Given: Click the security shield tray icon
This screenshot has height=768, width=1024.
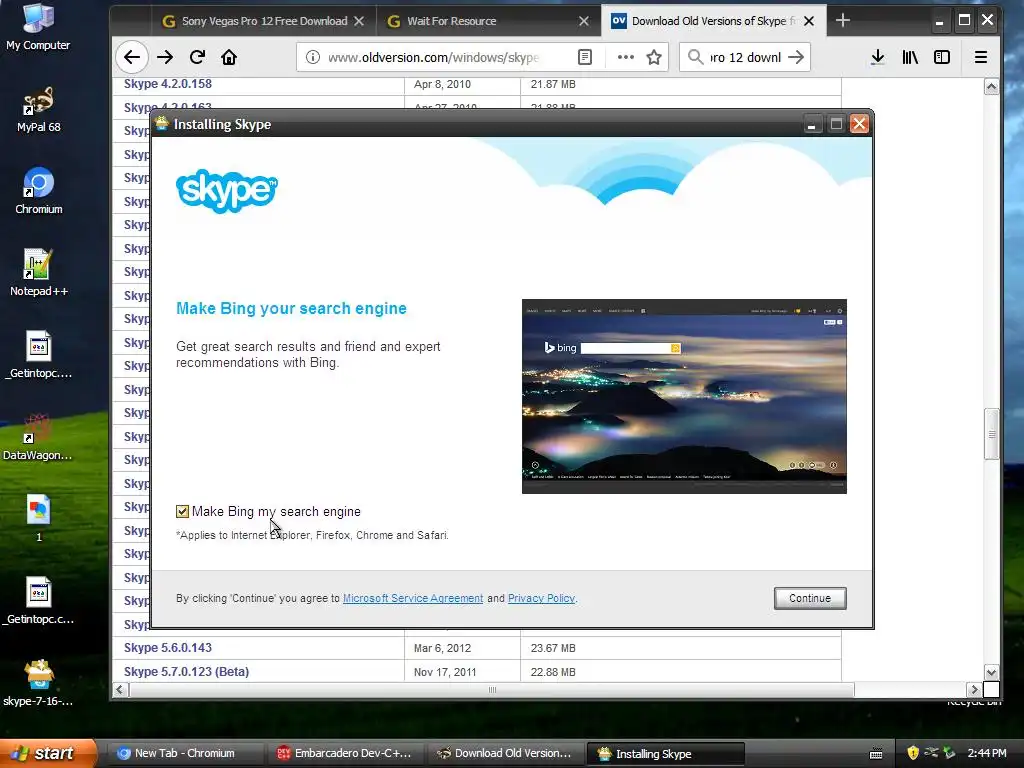Looking at the screenshot, I should pos(913,753).
